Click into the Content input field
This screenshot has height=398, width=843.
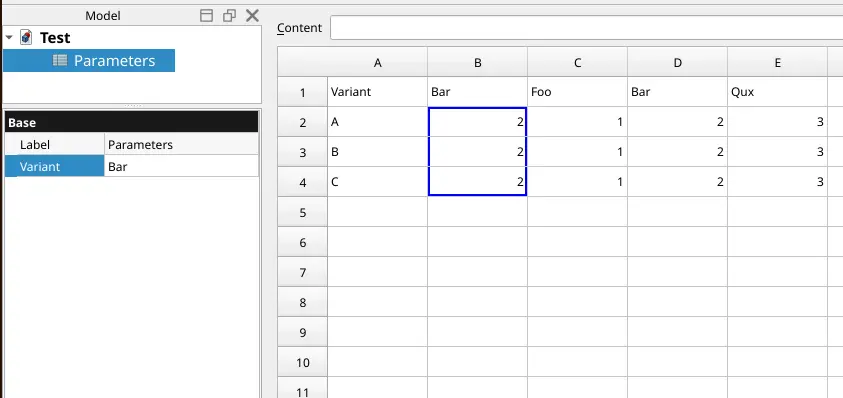[x=587, y=27]
